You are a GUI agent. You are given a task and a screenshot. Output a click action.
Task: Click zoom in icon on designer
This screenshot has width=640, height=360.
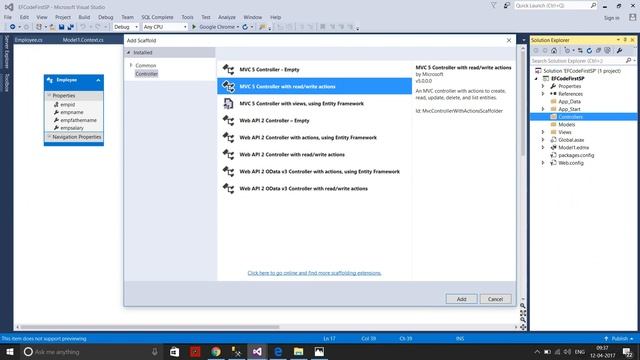pyautogui.click(x=522, y=306)
